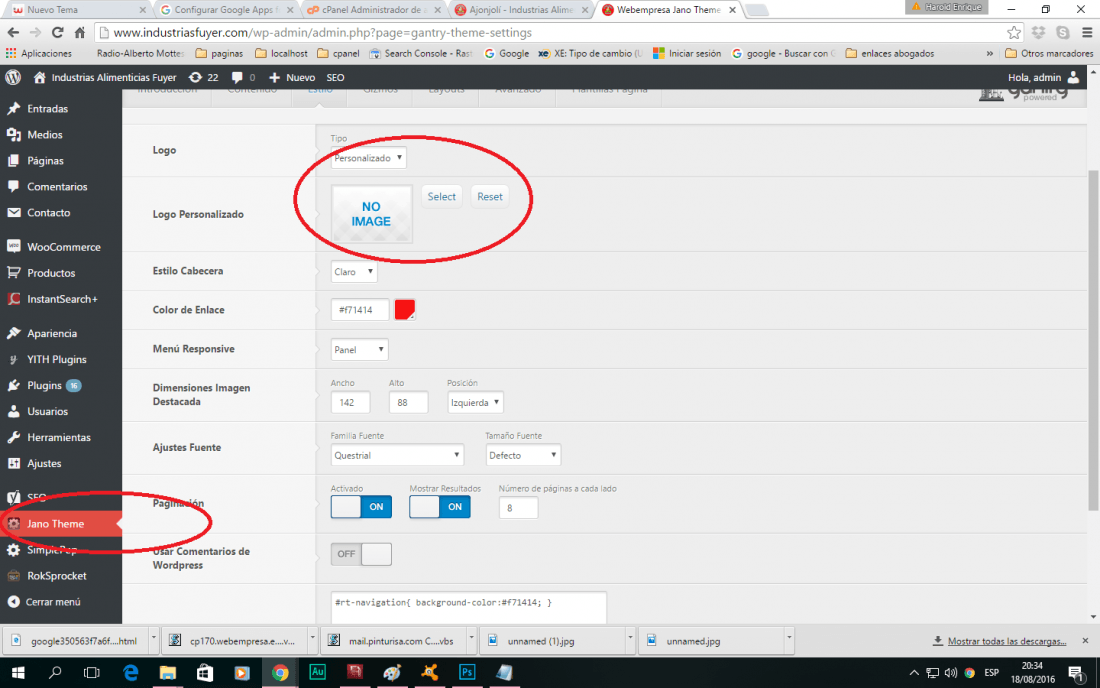
Task: Open Familia Fuente Questrial dropdown
Action: pyautogui.click(x=397, y=455)
